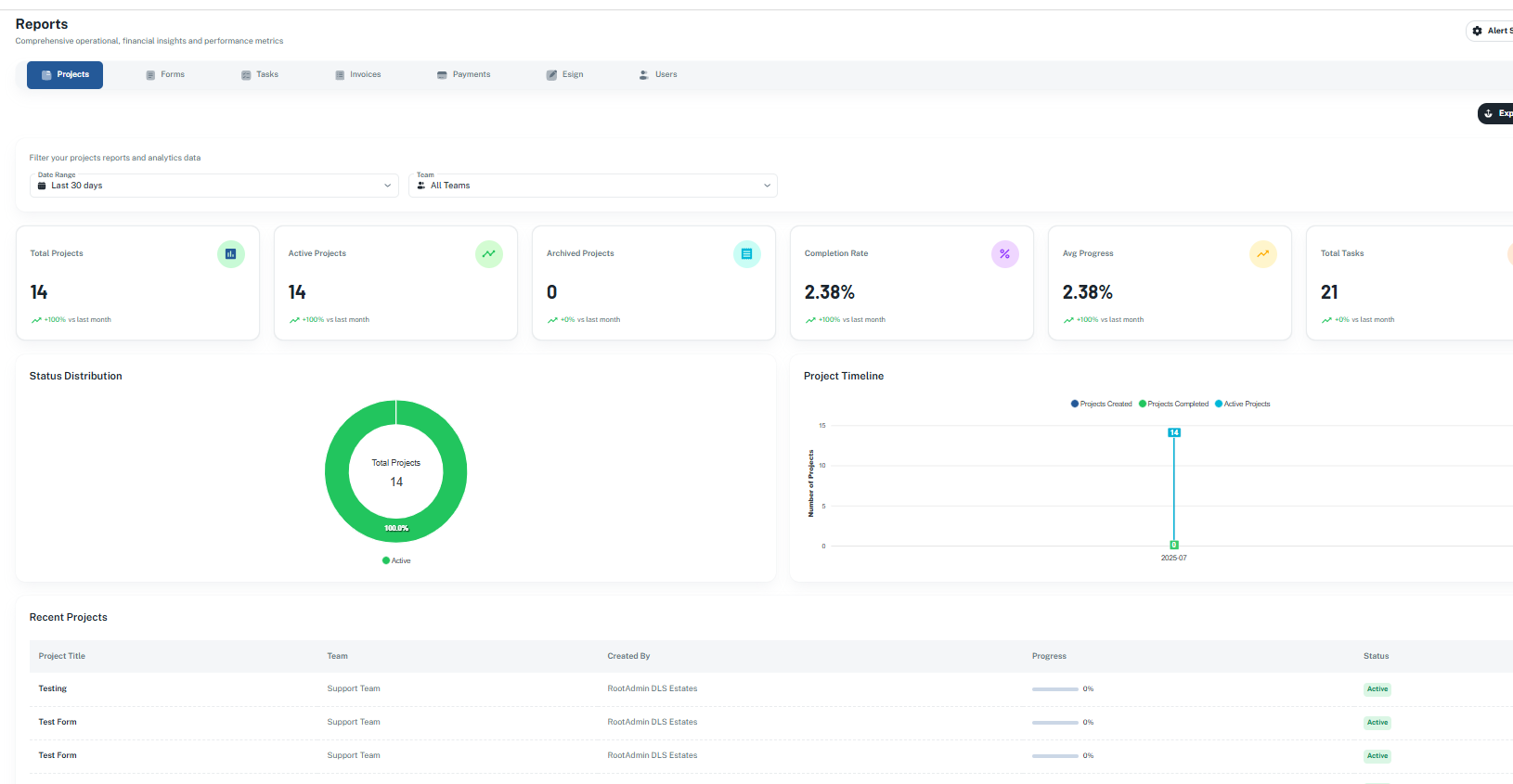1513x784 pixels.
Task: Click the Completion Rate percent icon
Action: point(1005,253)
